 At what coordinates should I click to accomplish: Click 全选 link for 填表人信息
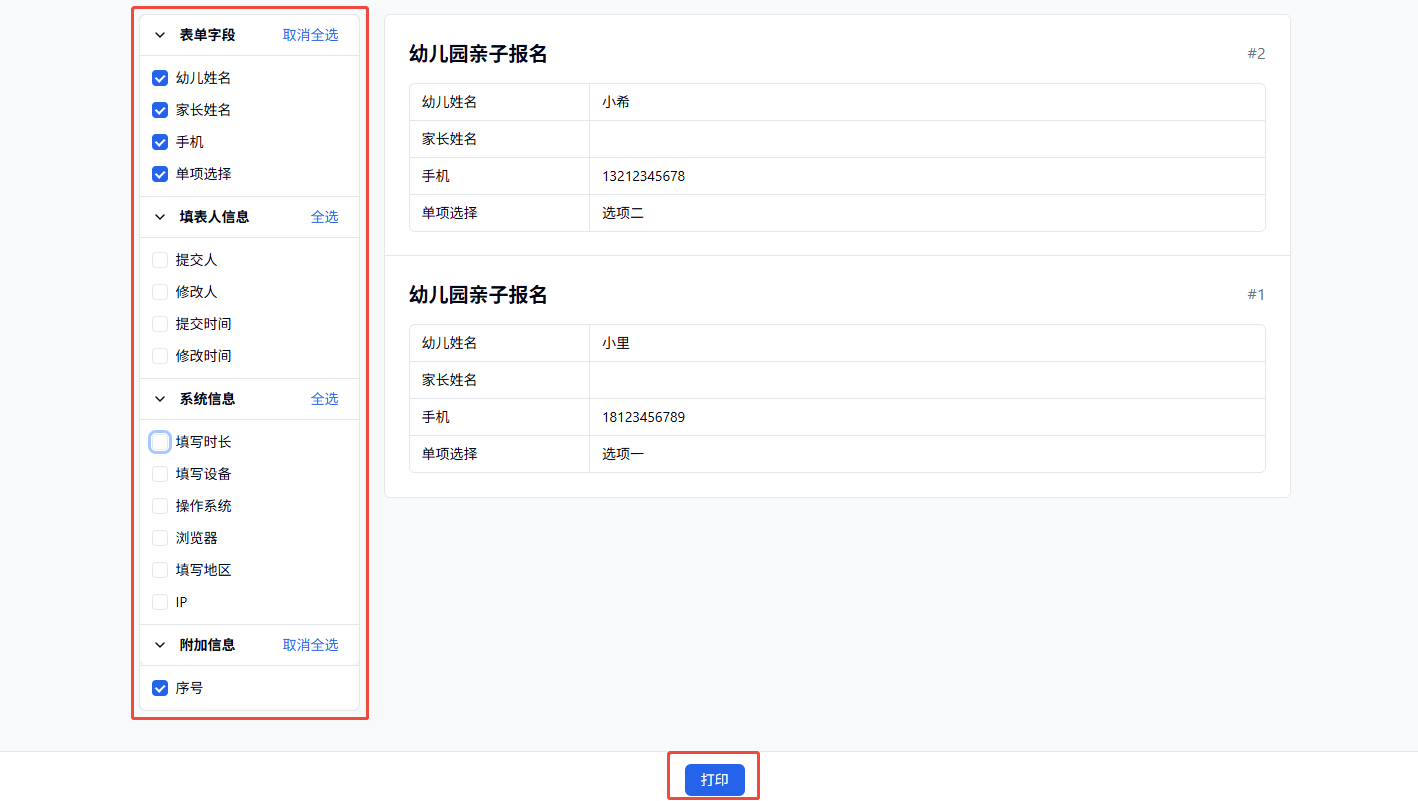(x=324, y=217)
